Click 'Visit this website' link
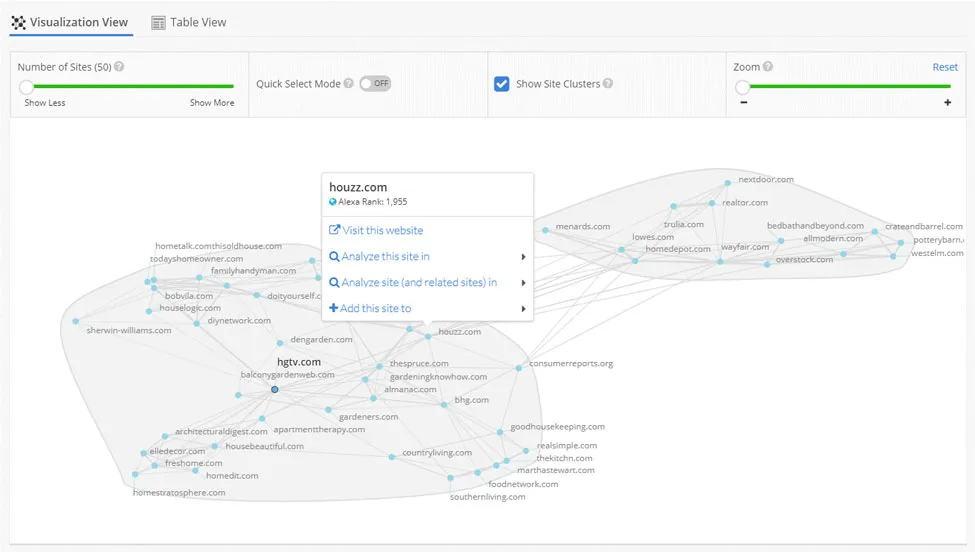Viewport: 975px width, 552px height. click(x=376, y=230)
